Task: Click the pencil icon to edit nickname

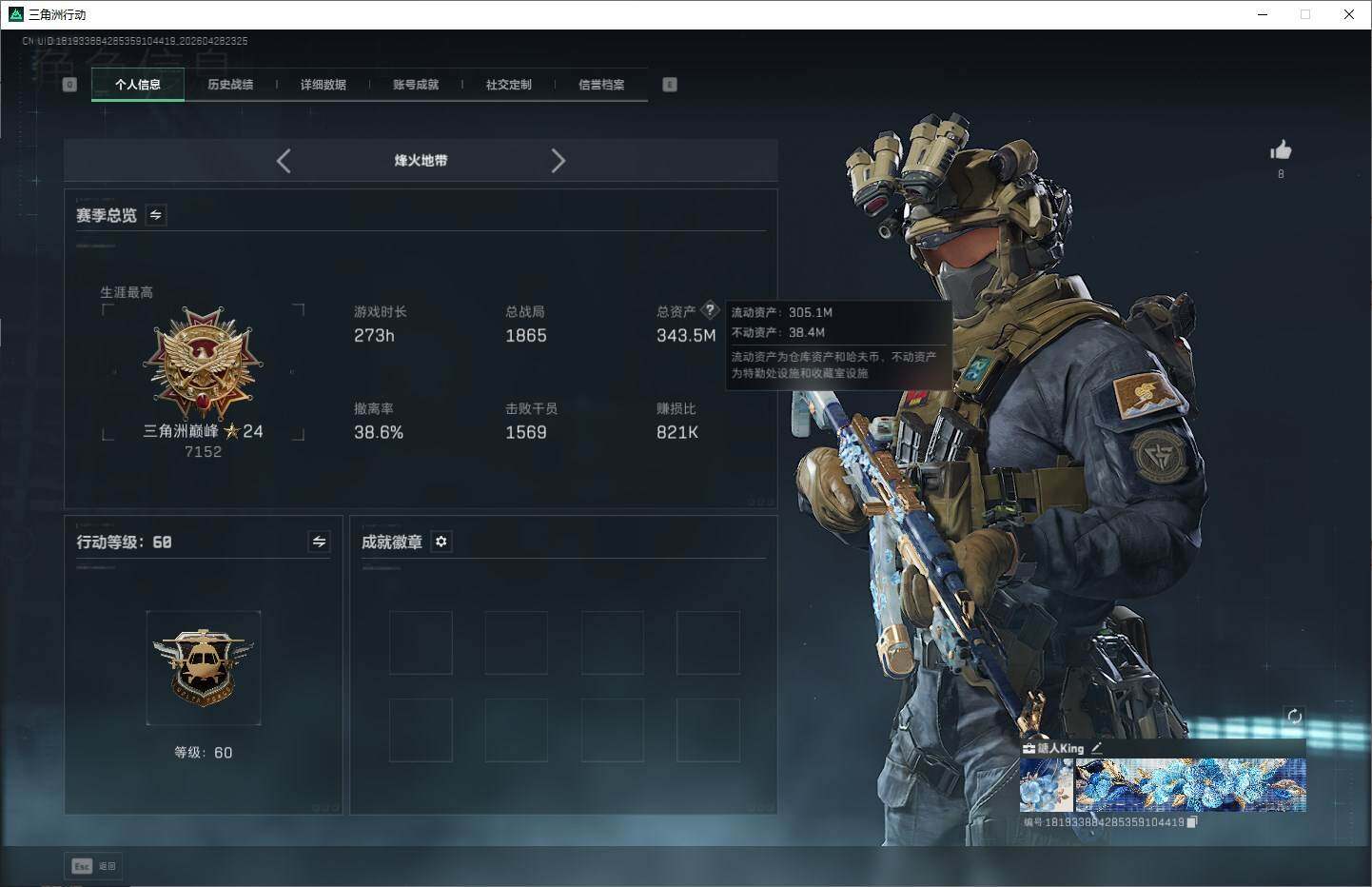Action: coord(1097,748)
